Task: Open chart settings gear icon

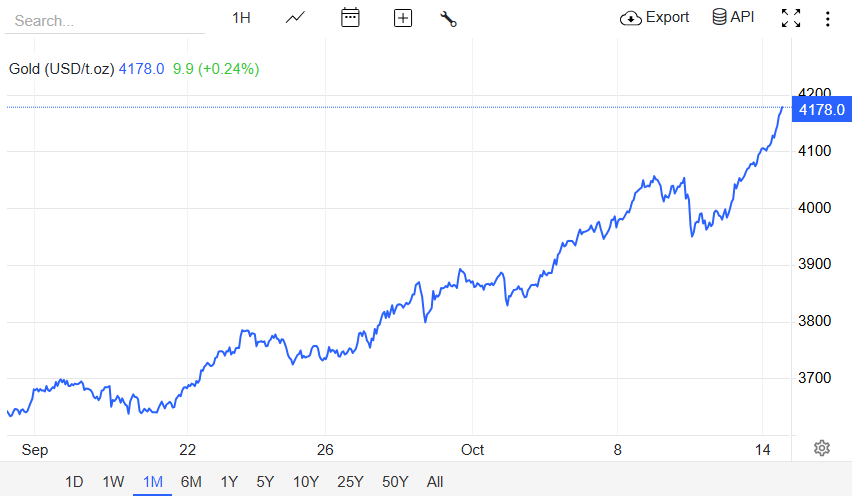Action: coord(822,448)
